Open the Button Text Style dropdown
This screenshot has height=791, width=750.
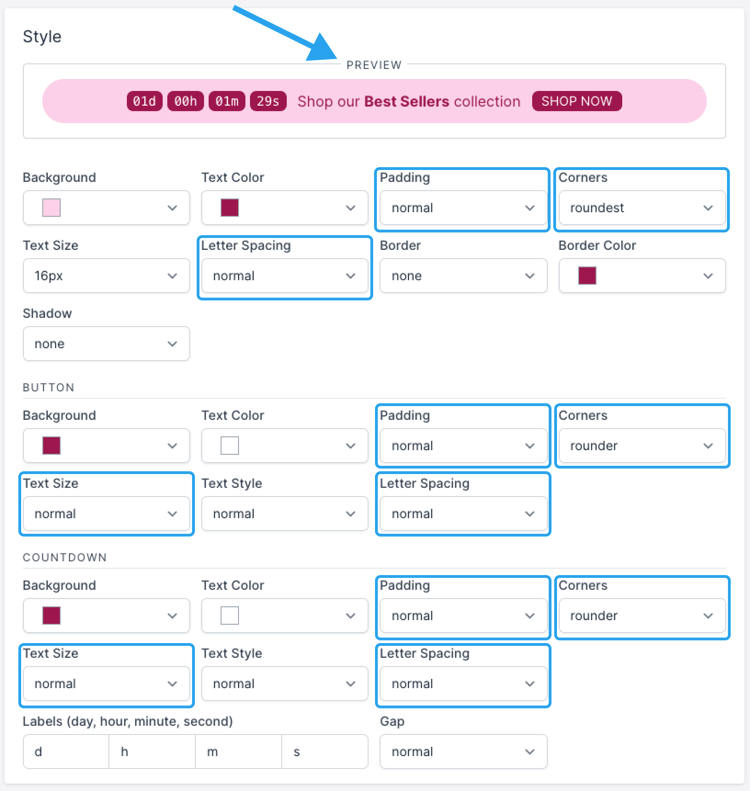[x=284, y=514]
